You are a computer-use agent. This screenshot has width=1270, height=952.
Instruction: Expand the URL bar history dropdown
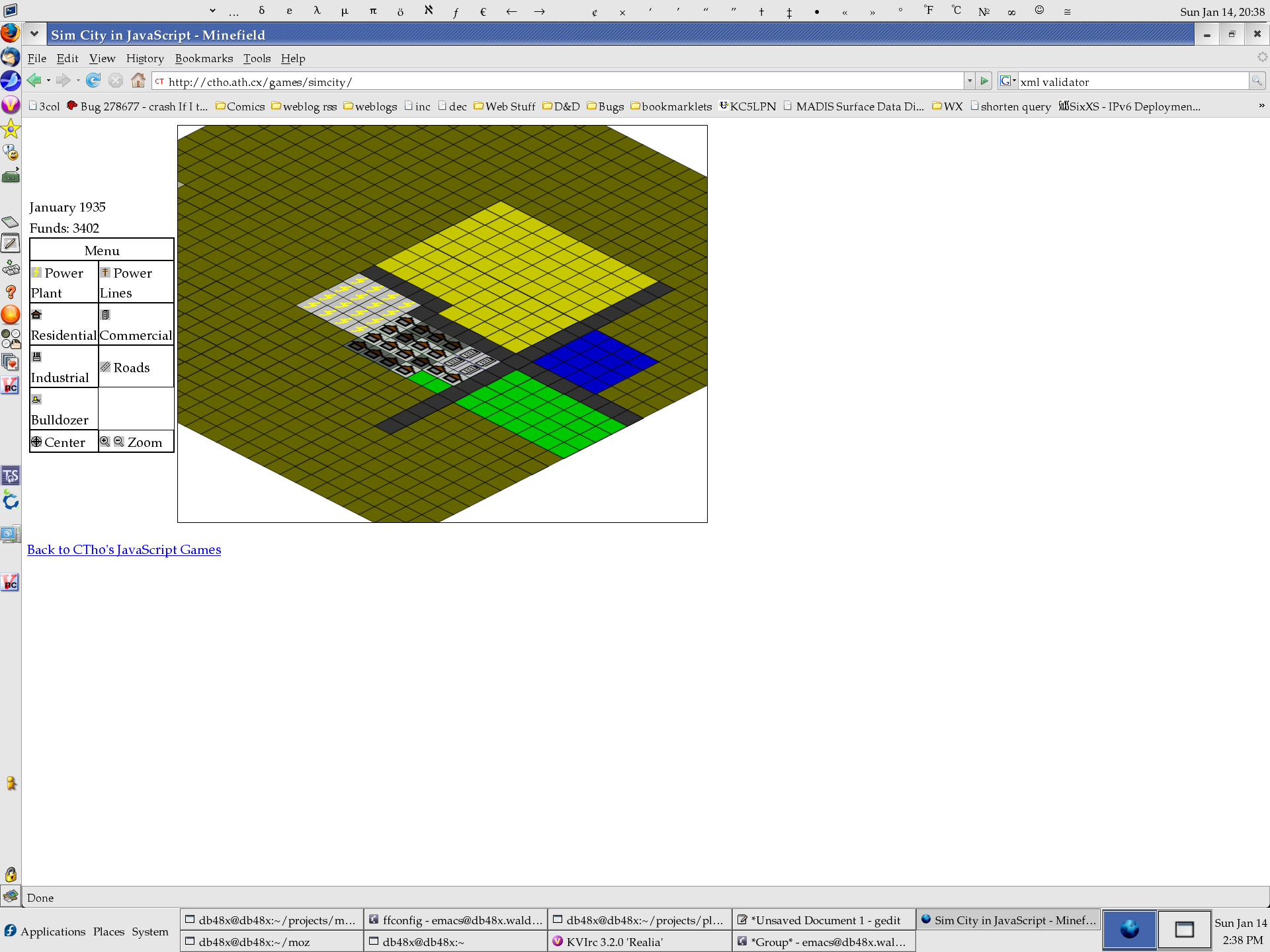pyautogui.click(x=969, y=81)
